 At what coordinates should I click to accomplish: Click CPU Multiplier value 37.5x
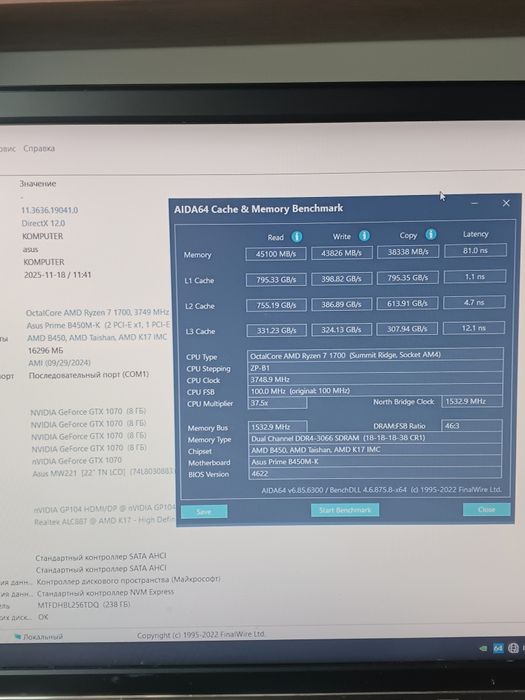(x=277, y=402)
